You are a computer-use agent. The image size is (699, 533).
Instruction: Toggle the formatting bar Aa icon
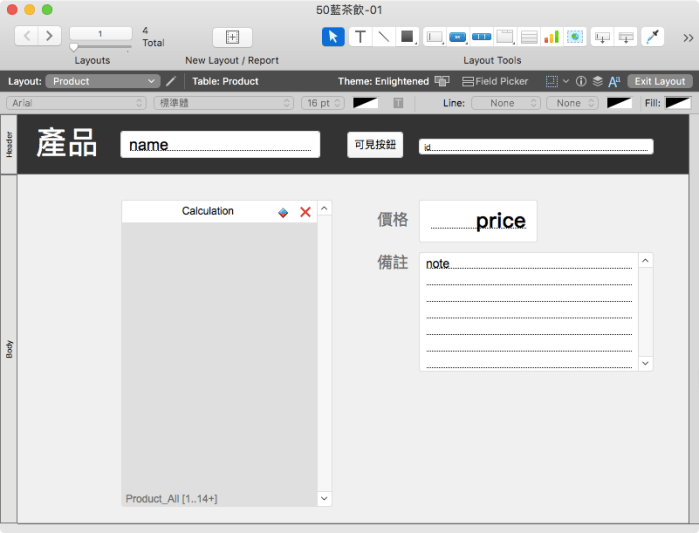(x=614, y=81)
